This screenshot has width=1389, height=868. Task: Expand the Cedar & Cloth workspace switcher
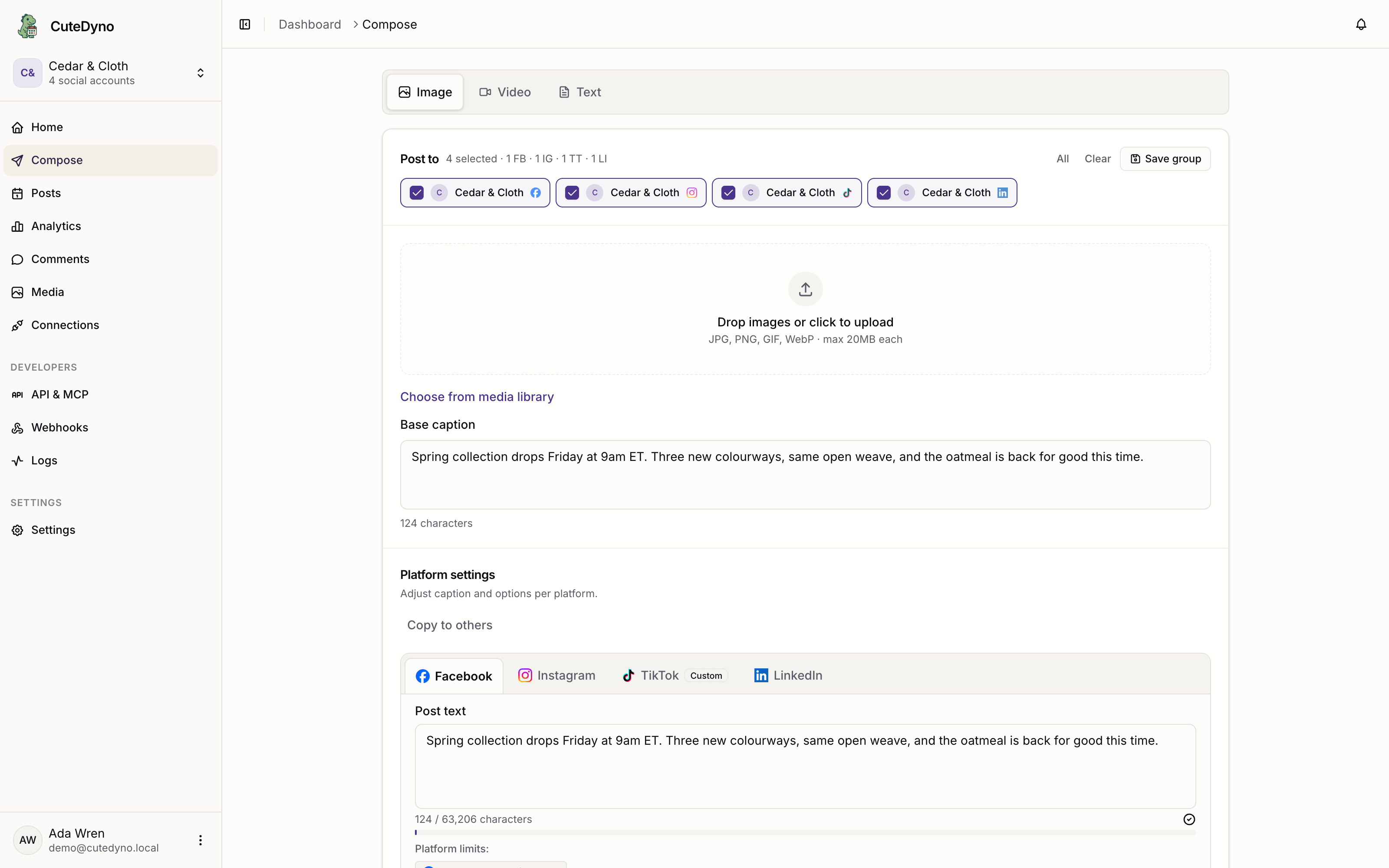200,73
